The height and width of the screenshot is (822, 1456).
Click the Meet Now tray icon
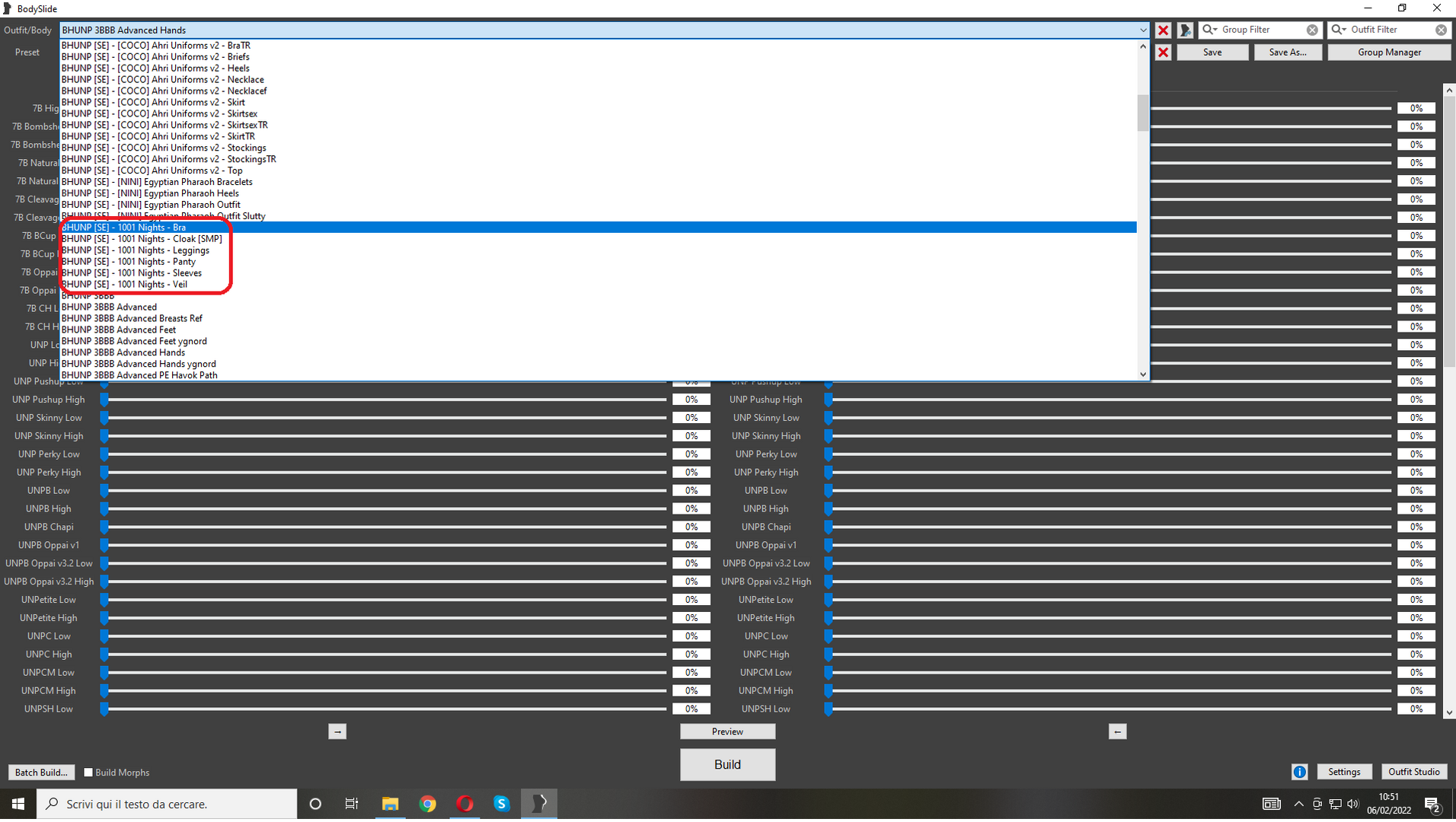(x=1317, y=804)
